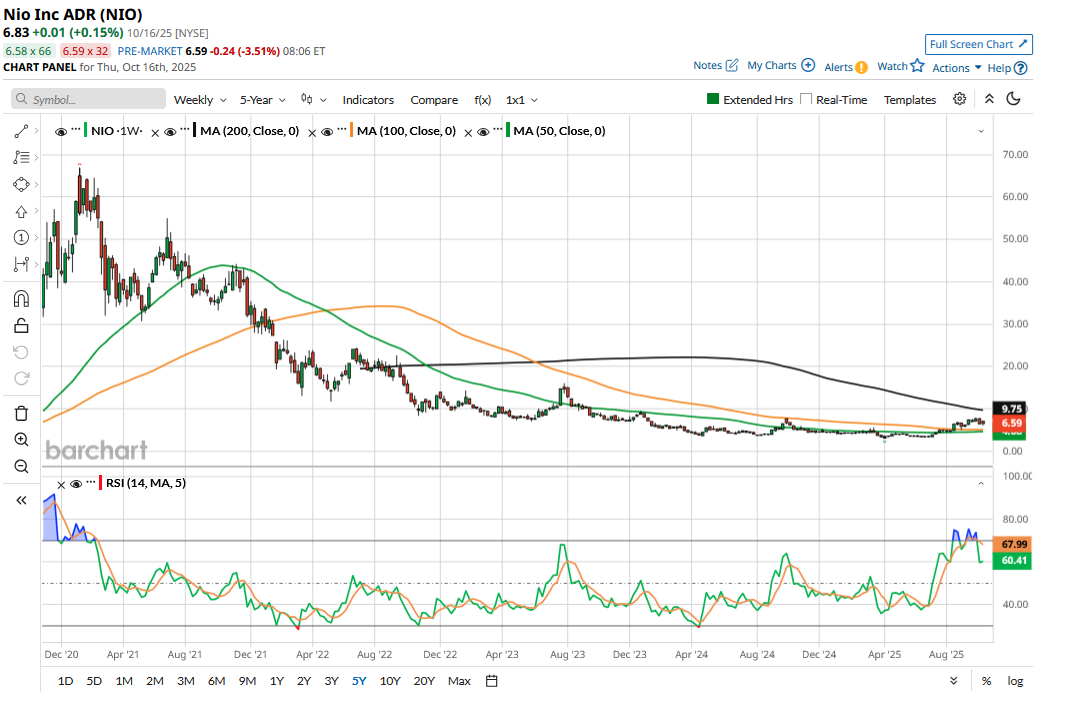The width and height of the screenshot is (1080, 707).
Task: Select the 6M time range
Action: [216, 681]
